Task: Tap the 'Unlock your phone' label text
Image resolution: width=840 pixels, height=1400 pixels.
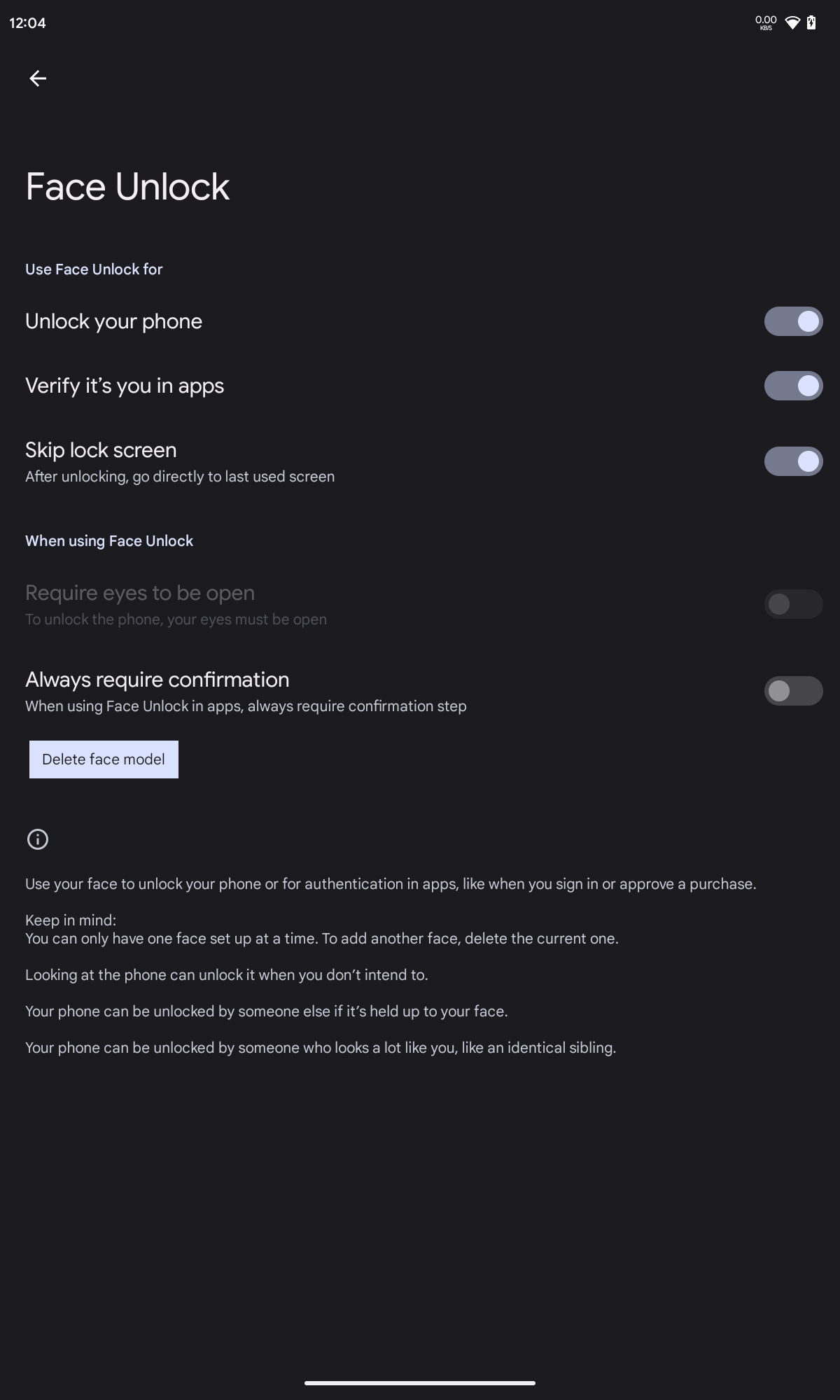Action: pos(113,321)
